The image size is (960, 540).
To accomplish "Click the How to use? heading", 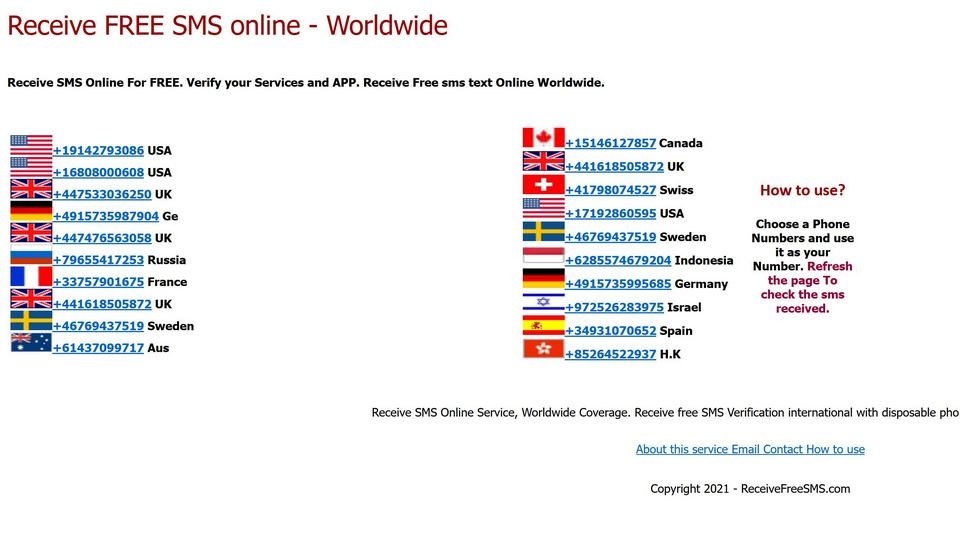I will coord(802,190).
